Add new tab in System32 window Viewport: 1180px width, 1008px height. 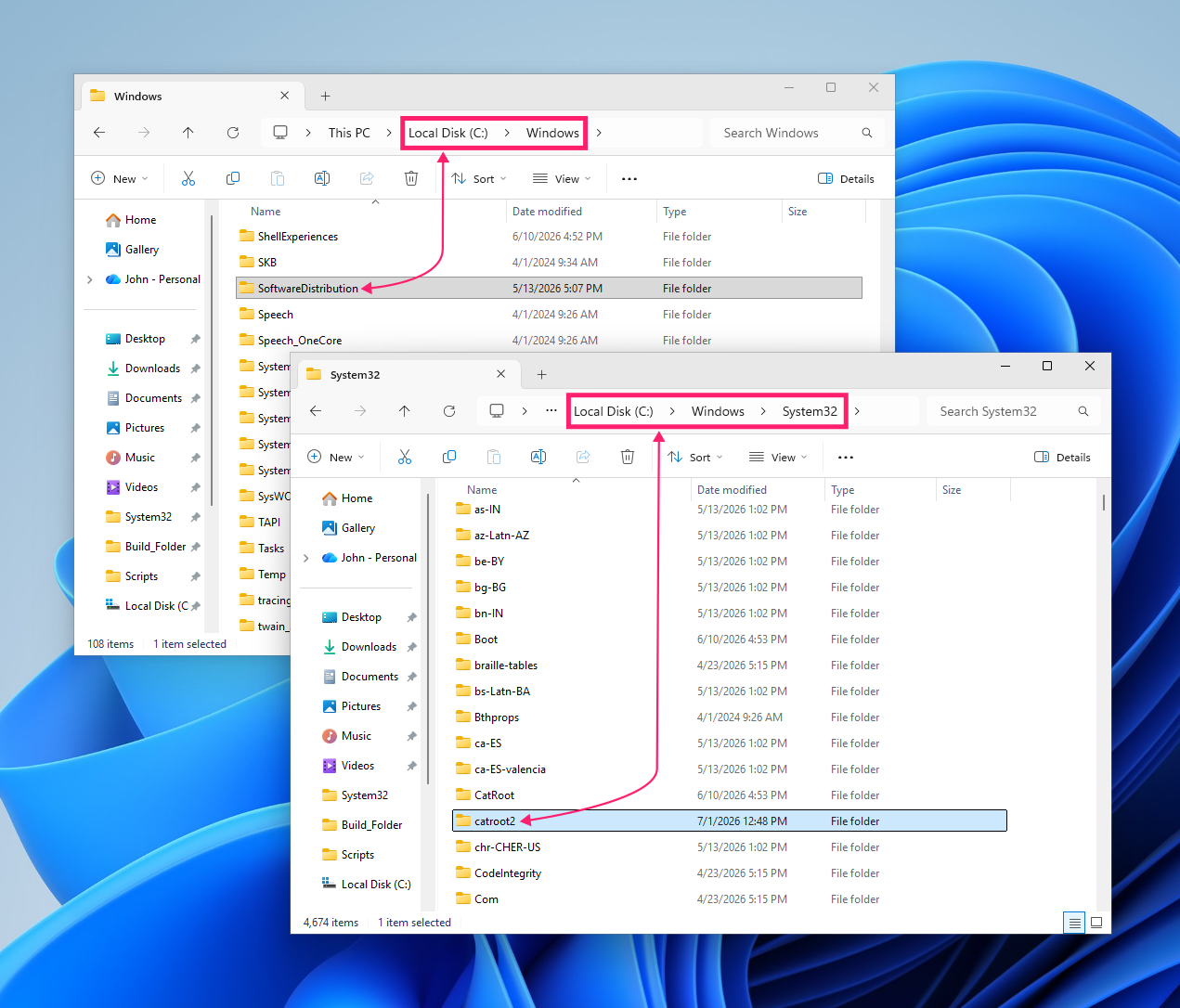542,375
